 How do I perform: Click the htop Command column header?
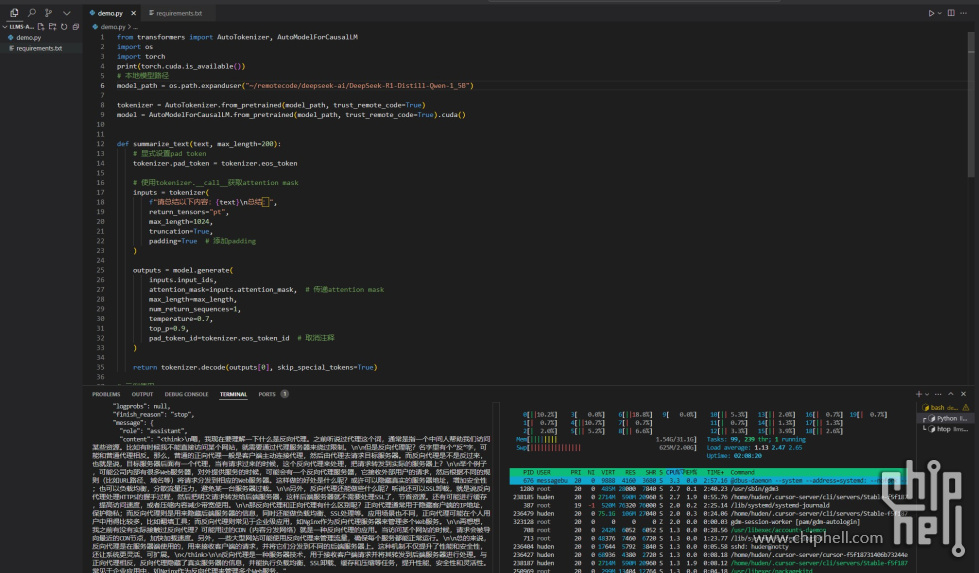[x=742, y=473]
